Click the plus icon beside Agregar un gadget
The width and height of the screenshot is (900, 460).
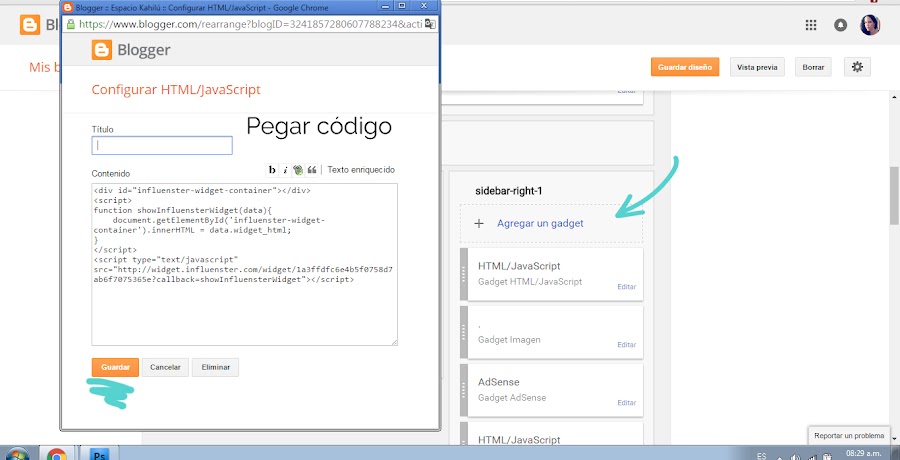[x=479, y=223]
